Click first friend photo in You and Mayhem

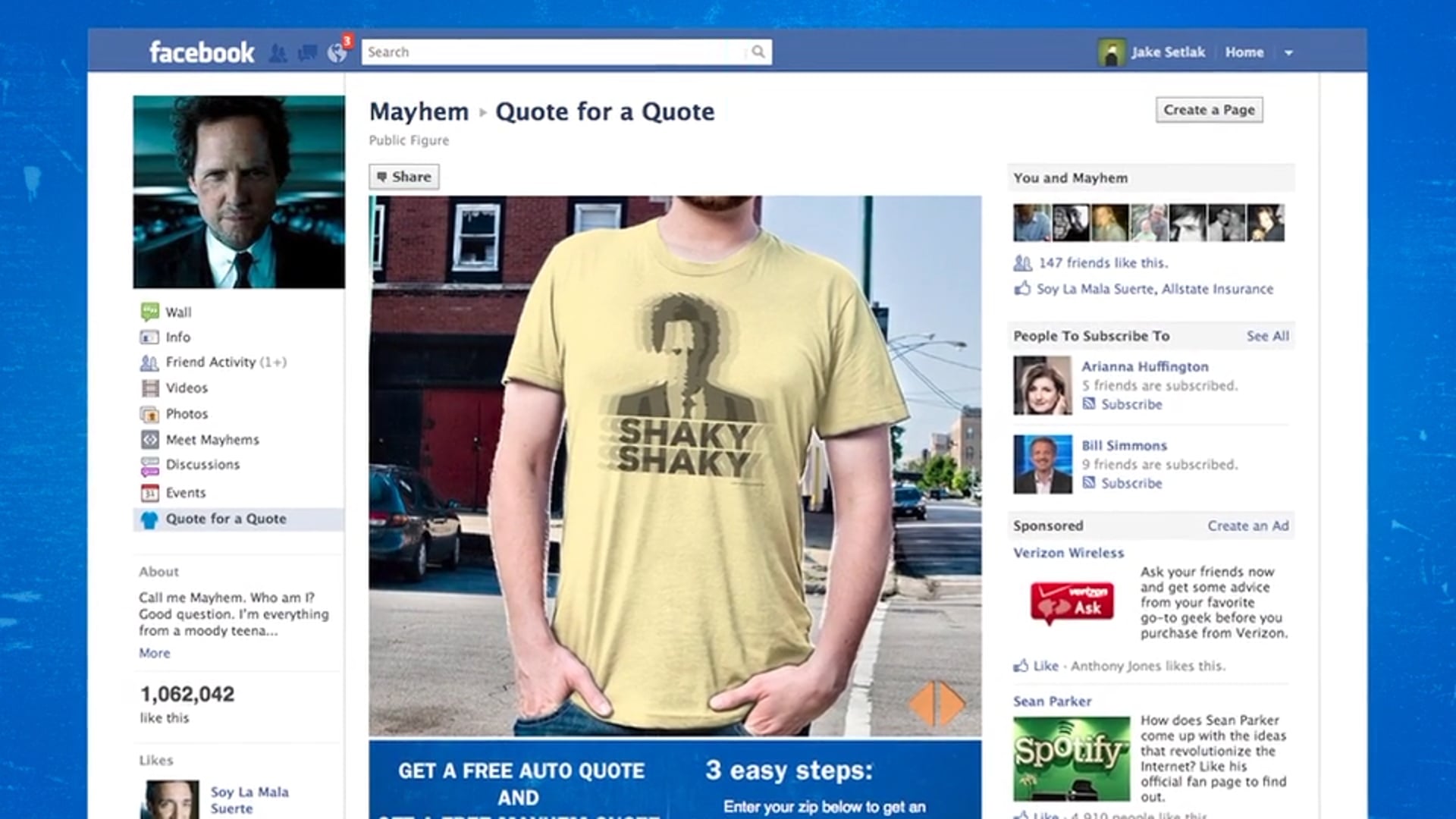1032,223
